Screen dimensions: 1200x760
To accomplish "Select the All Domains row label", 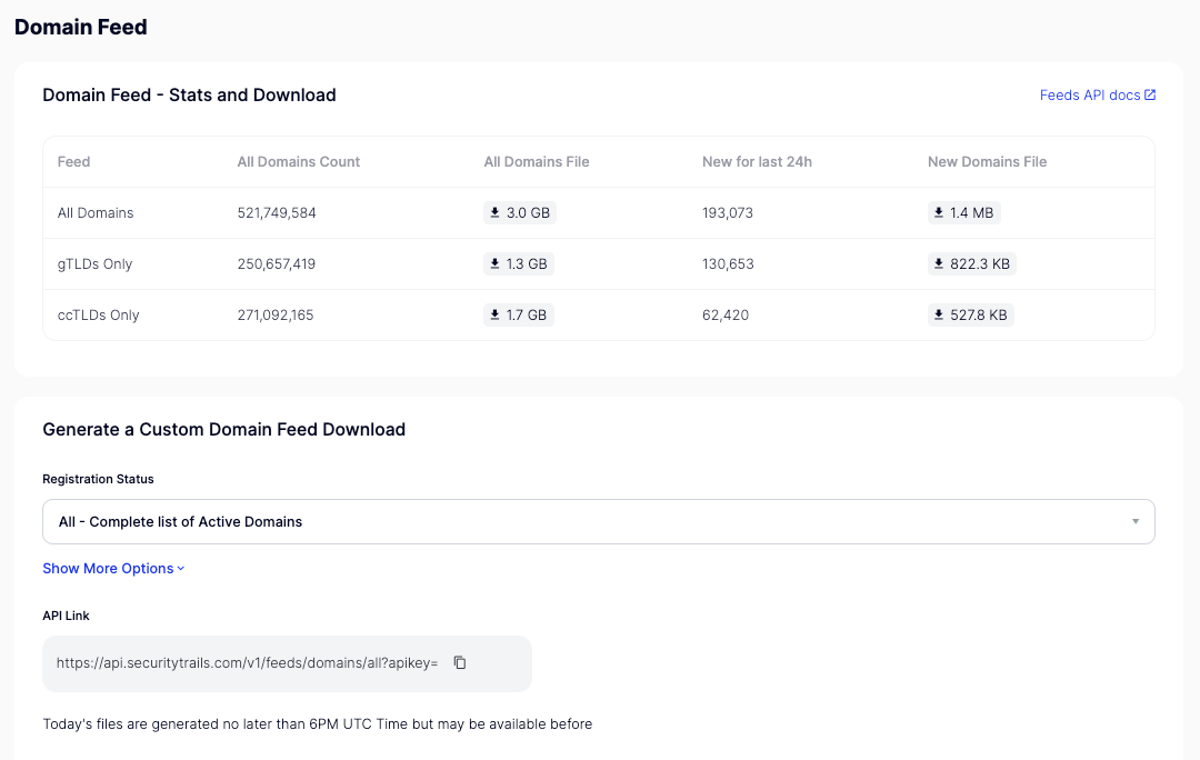I will click(96, 213).
